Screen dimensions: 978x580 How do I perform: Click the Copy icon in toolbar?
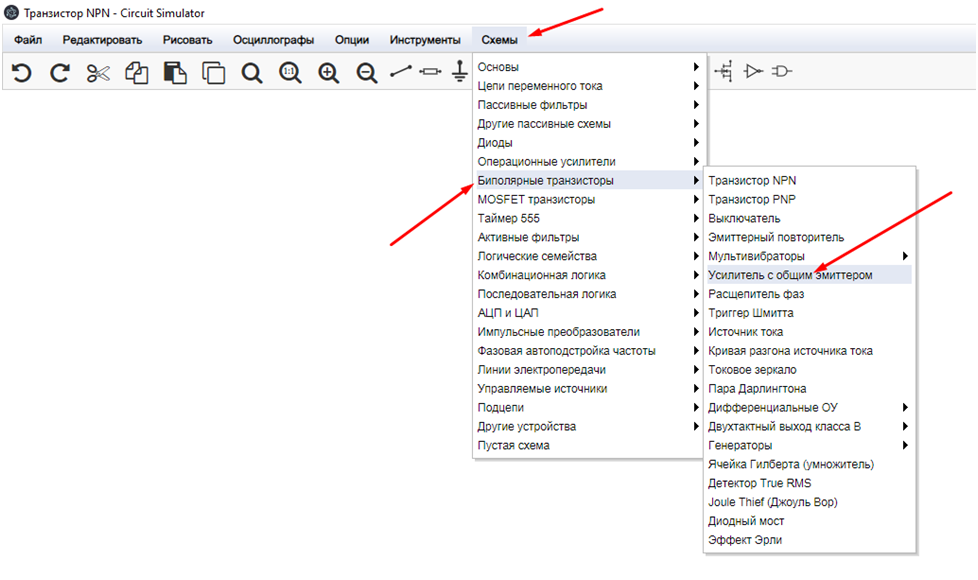point(137,73)
